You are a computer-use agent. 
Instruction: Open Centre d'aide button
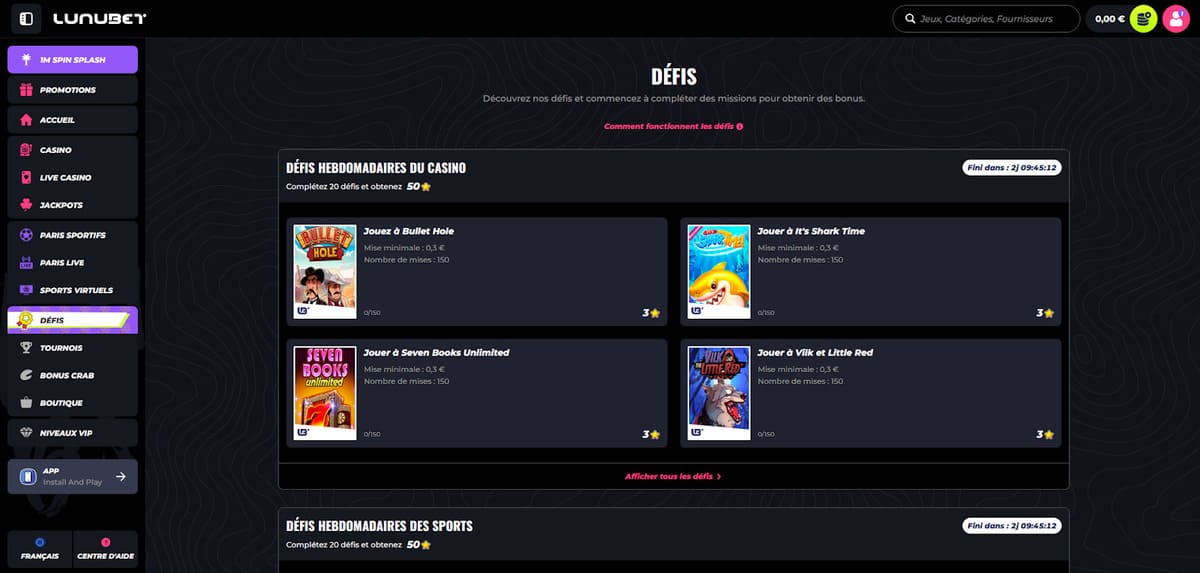coord(105,549)
